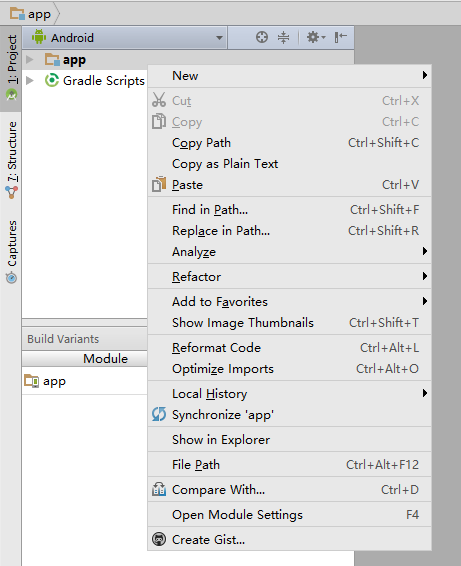This screenshot has width=461, height=566.
Task: Click the Compare With icon
Action: point(159,489)
